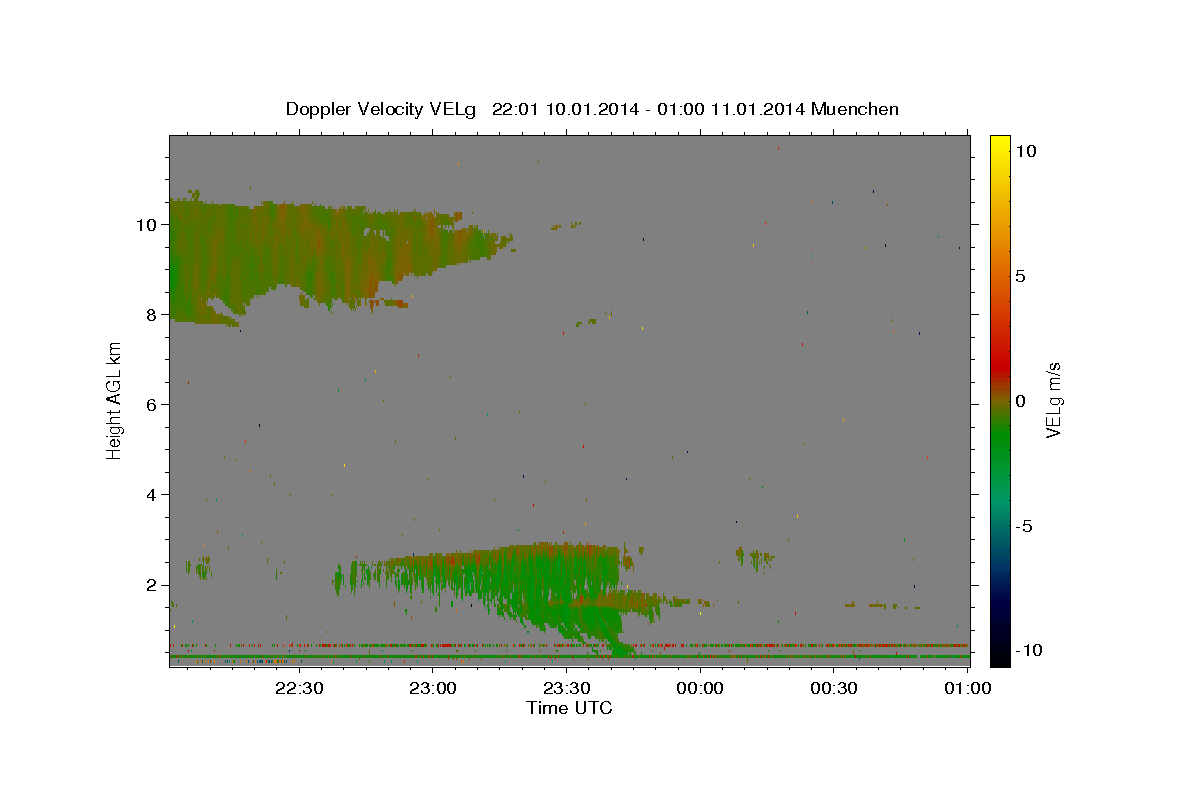Click the colorbar value -5 label

(x=1024, y=526)
